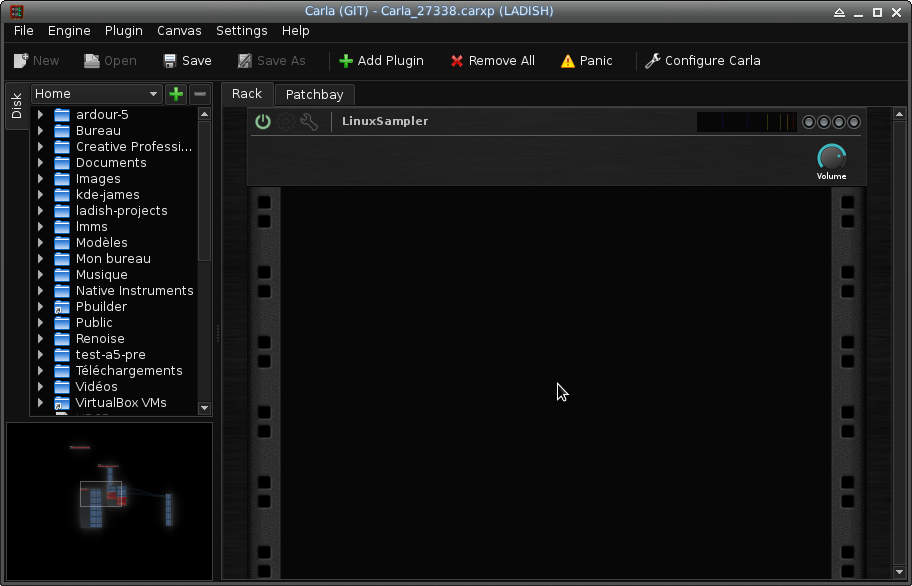Expand the kde-james folder
912x586 pixels.
tap(40, 195)
